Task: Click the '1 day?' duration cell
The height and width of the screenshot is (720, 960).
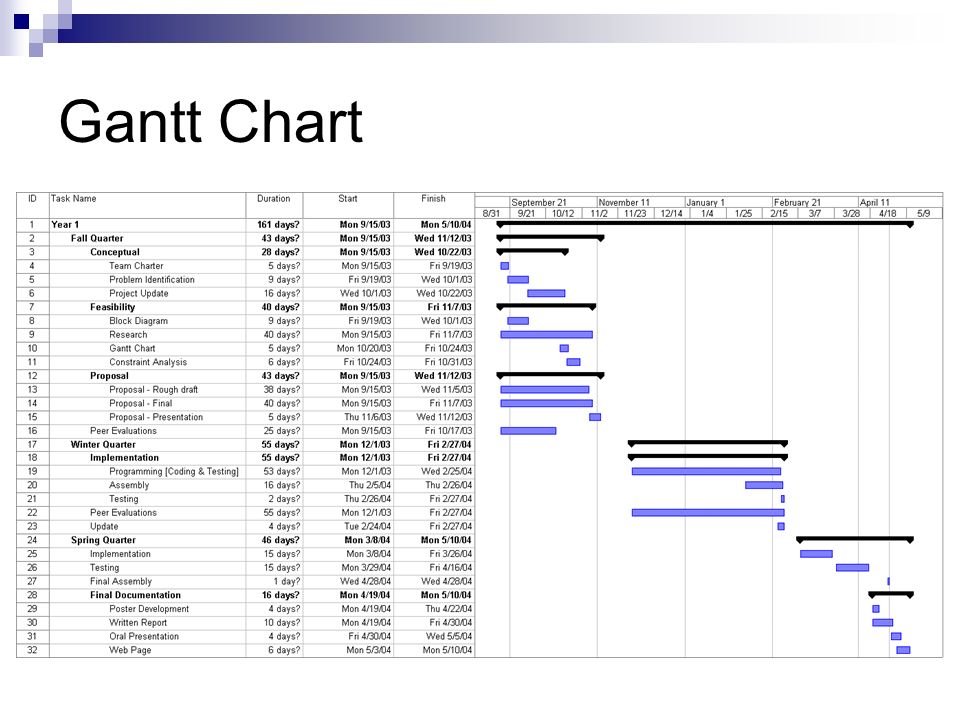Action: tap(287, 582)
